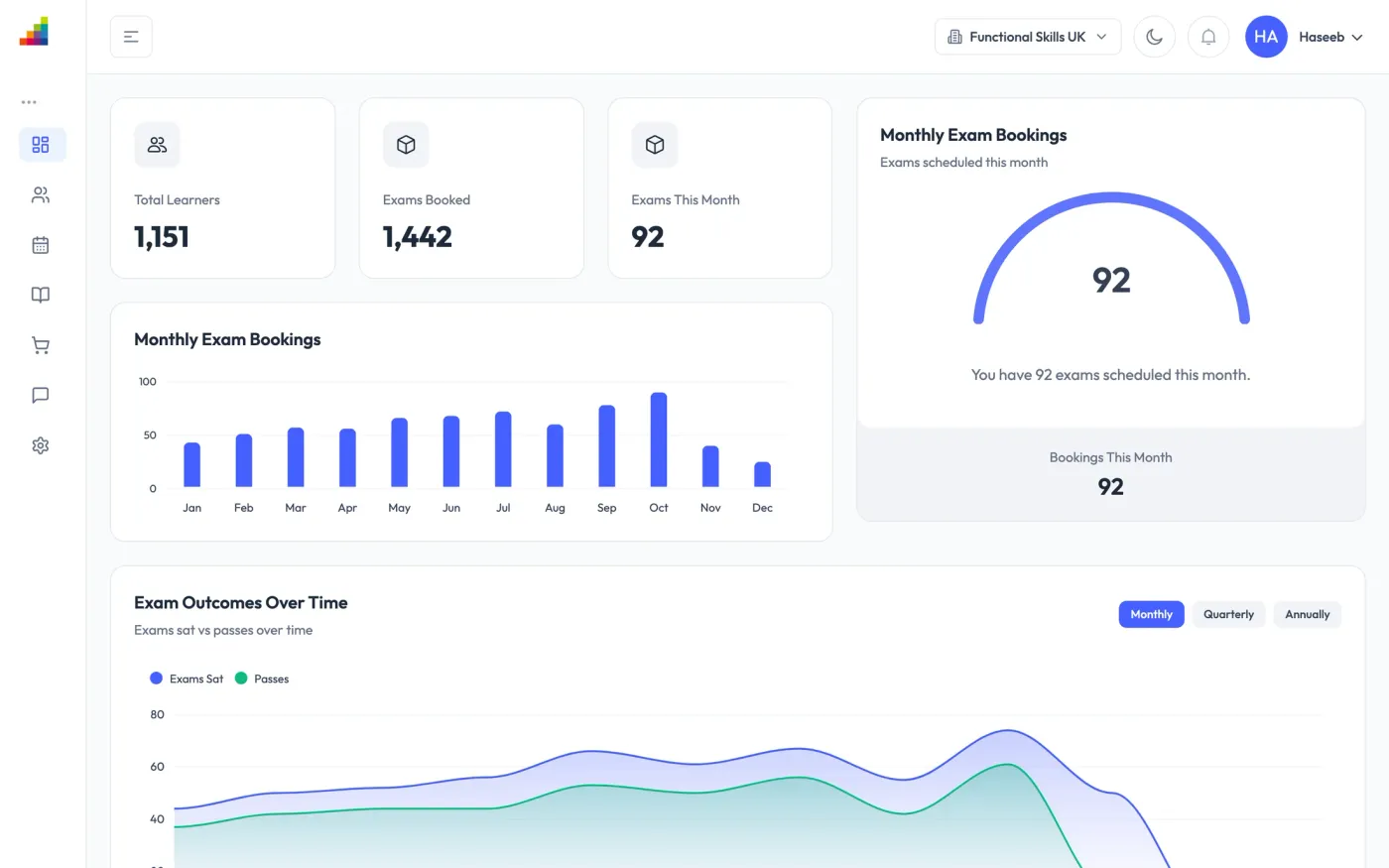
Task: Click the September bar in bookings chart
Action: 607,446
